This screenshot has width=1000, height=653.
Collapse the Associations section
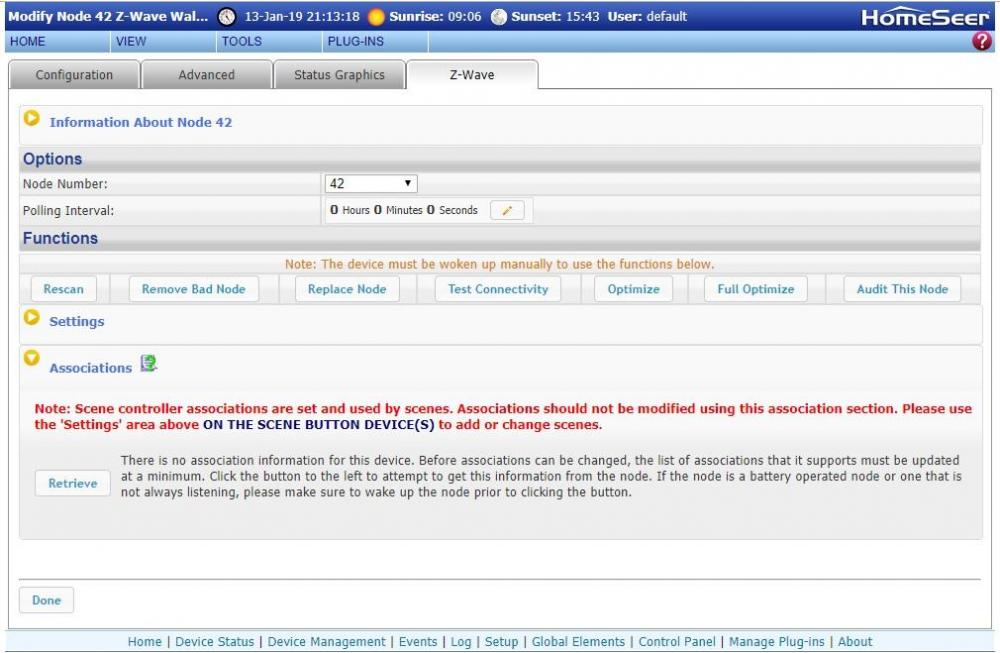click(x=32, y=358)
